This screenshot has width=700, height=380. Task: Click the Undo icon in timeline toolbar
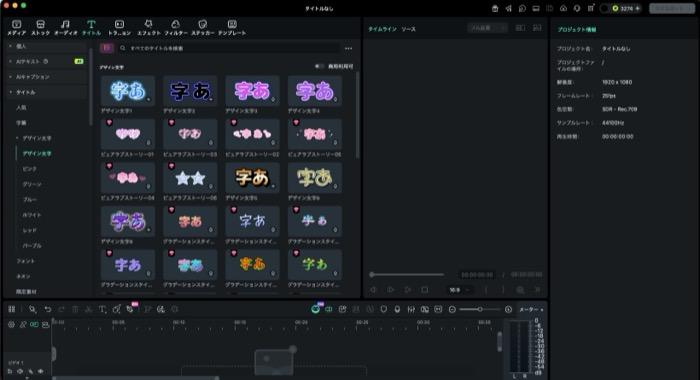click(48, 309)
